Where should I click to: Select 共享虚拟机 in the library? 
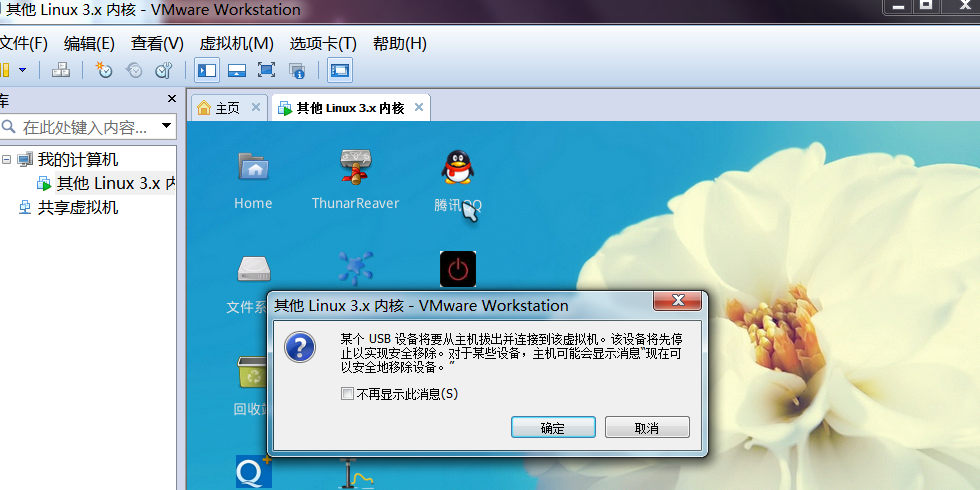coord(78,207)
